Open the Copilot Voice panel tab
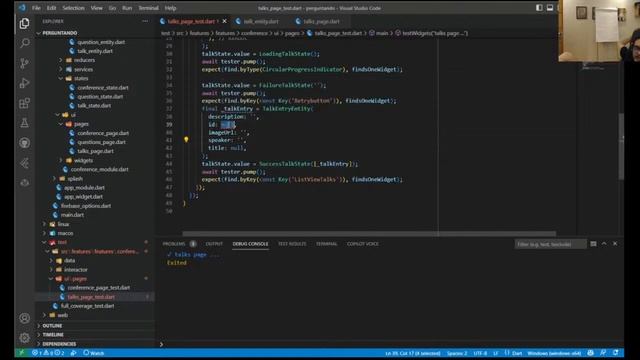 (362, 244)
